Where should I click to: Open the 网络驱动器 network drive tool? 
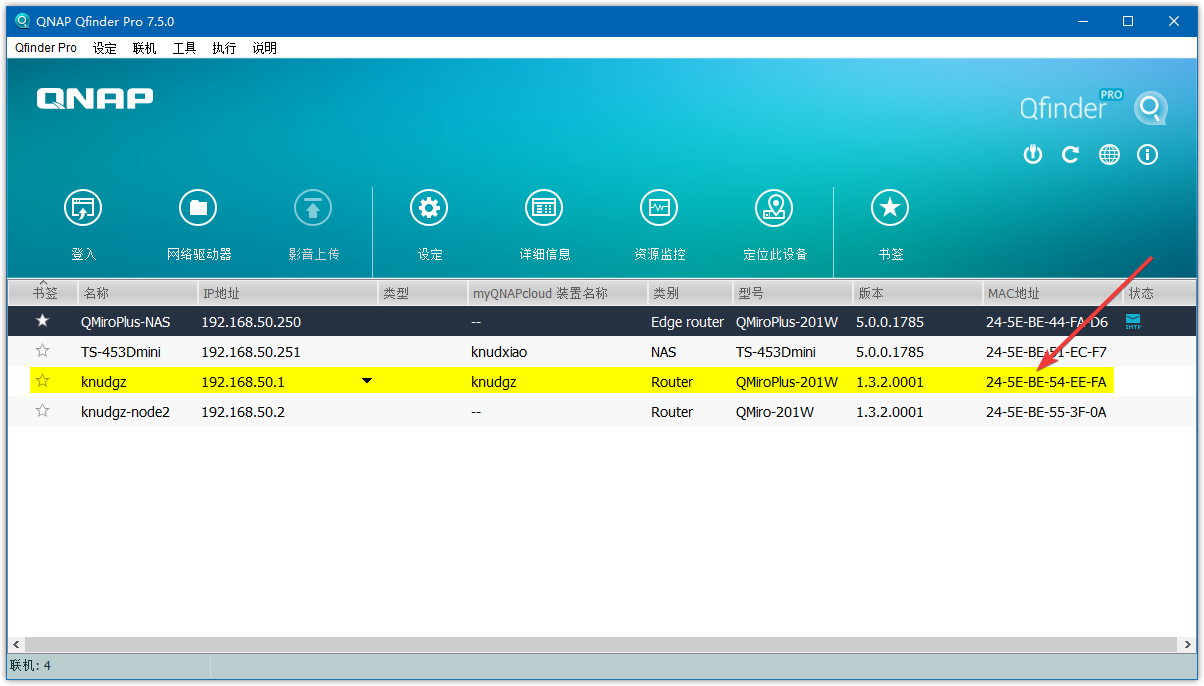pos(198,208)
